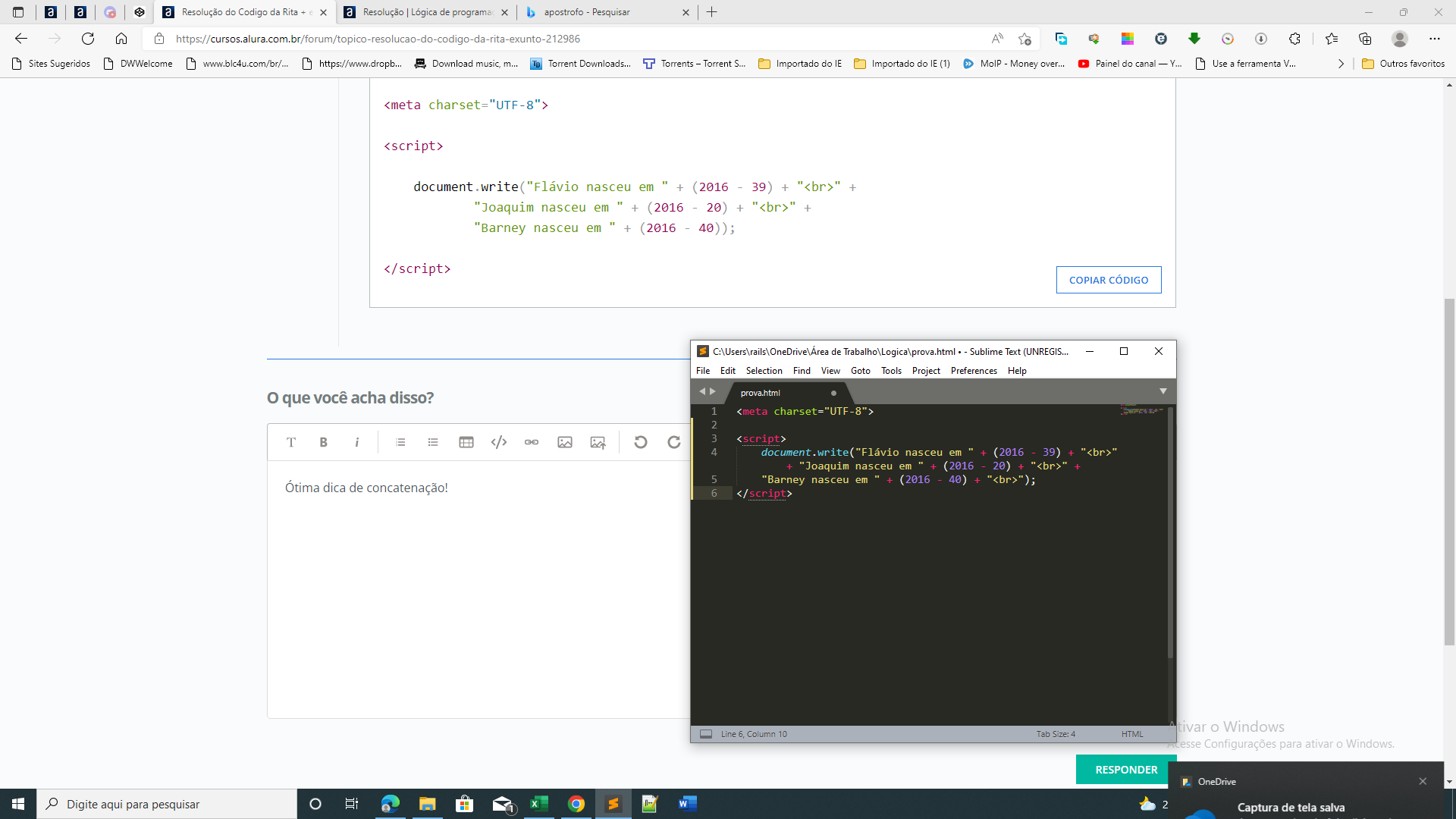
Task: Toggle italic formatting in reply editor
Action: coord(356,442)
